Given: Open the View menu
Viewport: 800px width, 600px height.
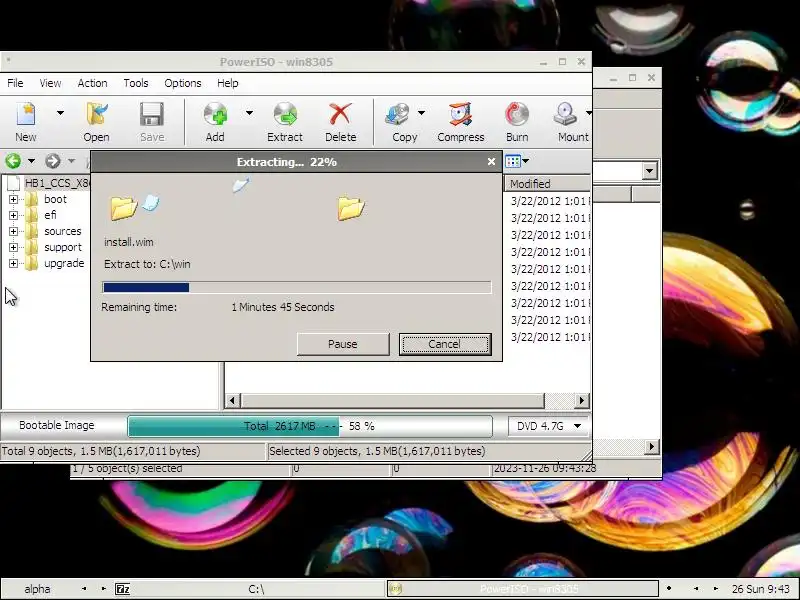Looking at the screenshot, I should pos(50,83).
